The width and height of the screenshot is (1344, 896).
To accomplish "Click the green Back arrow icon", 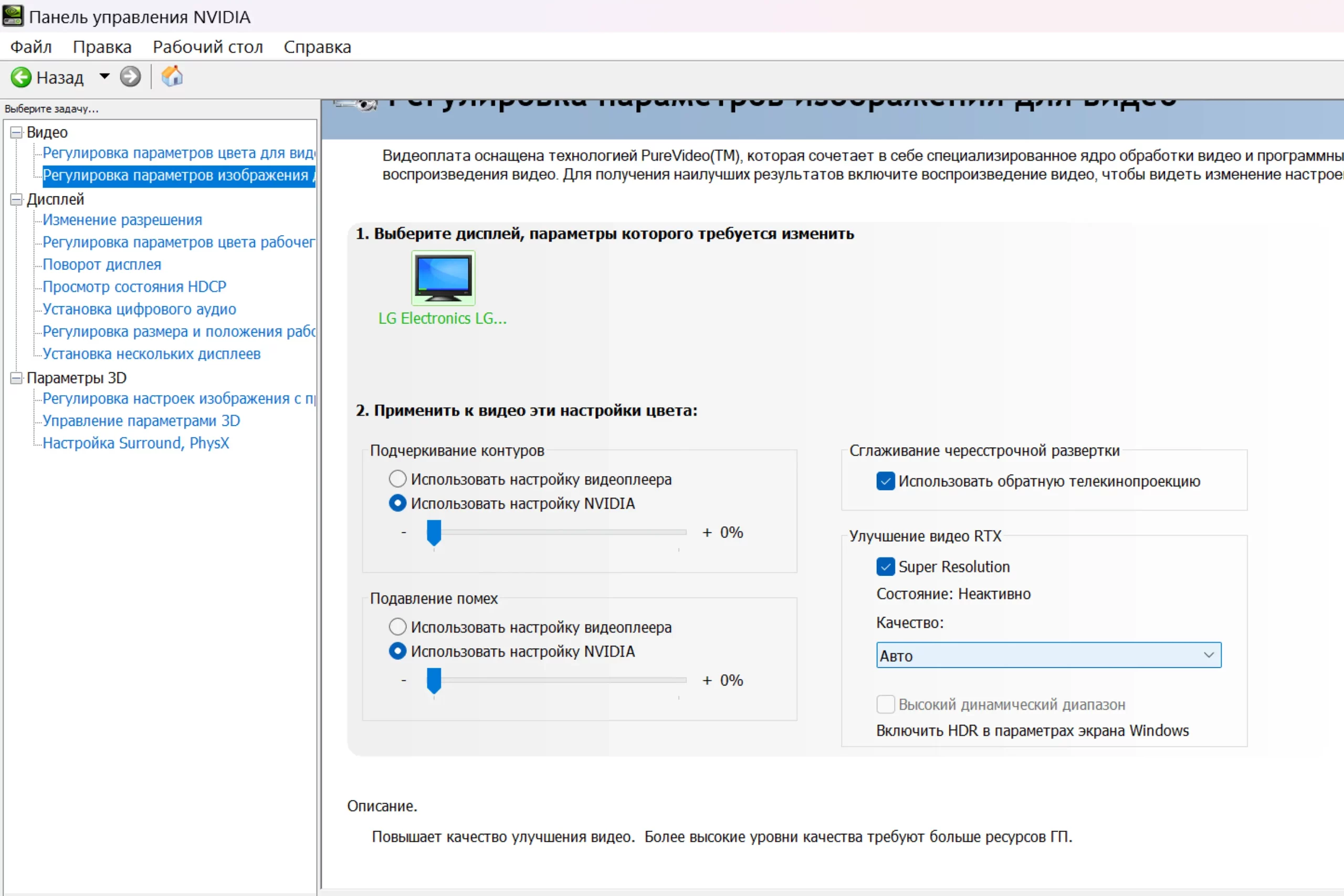I will pyautogui.click(x=21, y=77).
